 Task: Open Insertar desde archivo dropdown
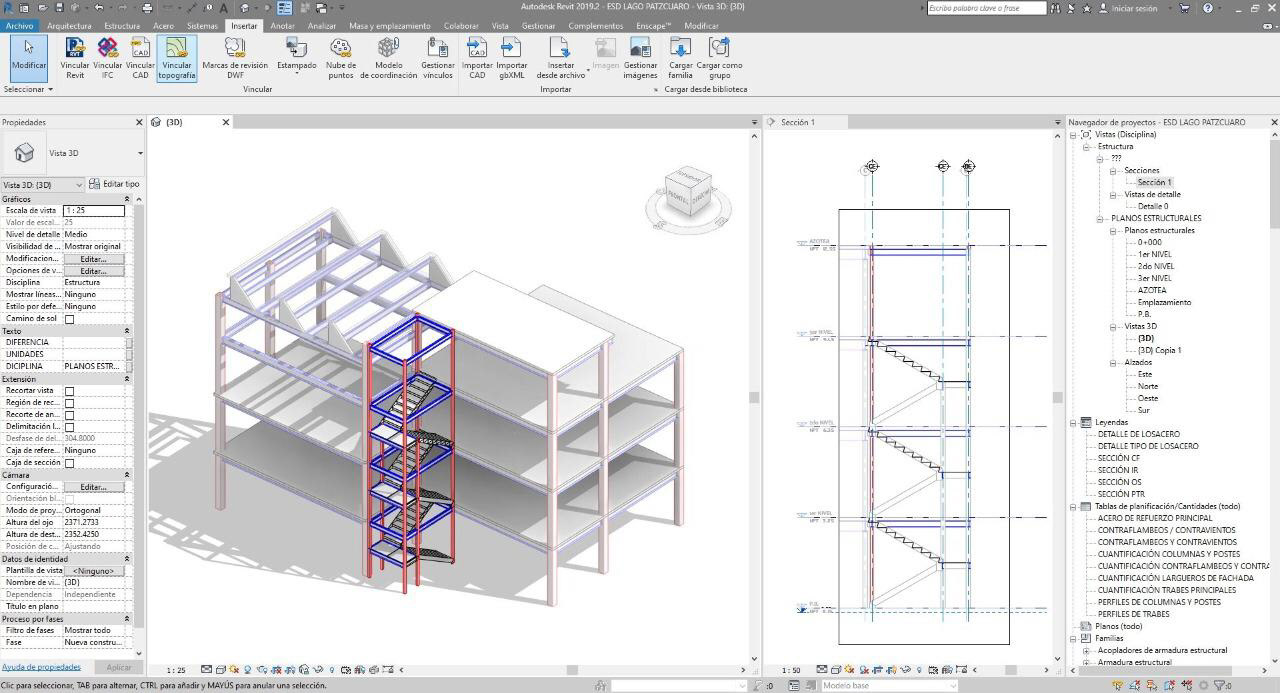(x=560, y=58)
